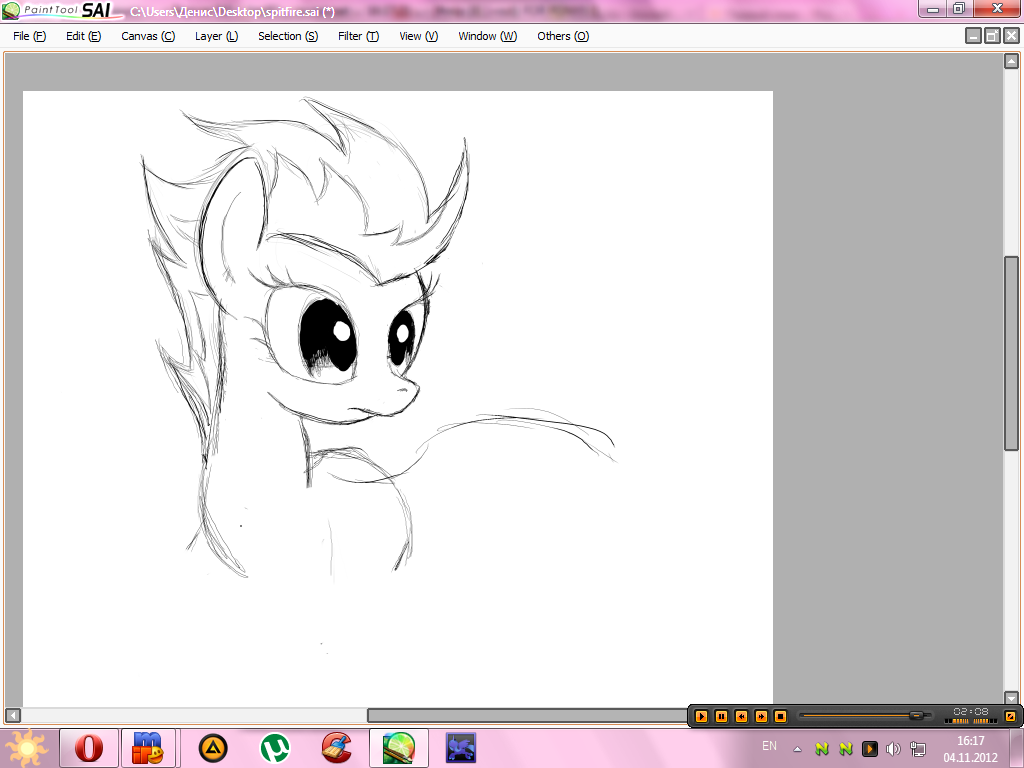
Task: Click the horizontal scrollbar left arrow
Action: pyautogui.click(x=13, y=715)
